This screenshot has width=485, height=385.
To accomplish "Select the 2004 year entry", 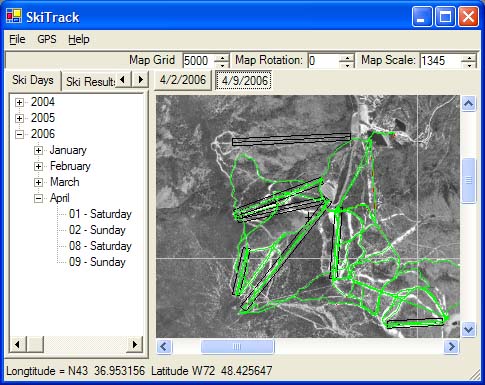I will 43,102.
